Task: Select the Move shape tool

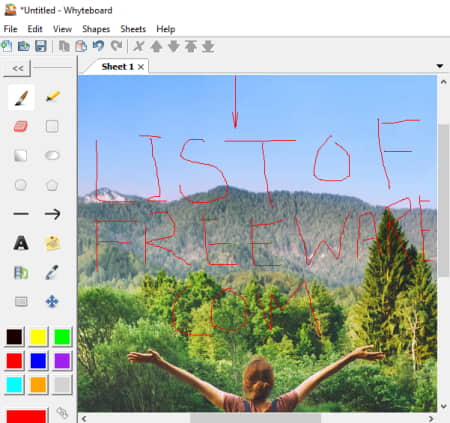Action: (52, 302)
